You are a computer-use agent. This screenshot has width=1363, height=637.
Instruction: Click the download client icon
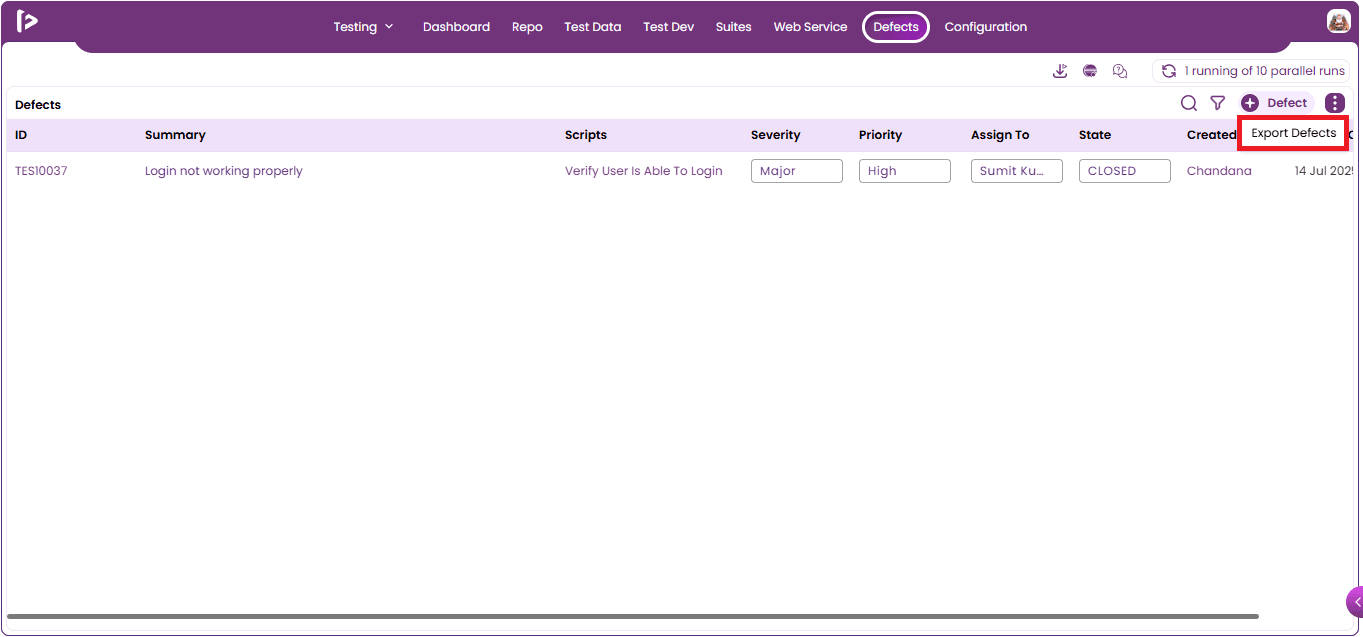click(x=1060, y=71)
